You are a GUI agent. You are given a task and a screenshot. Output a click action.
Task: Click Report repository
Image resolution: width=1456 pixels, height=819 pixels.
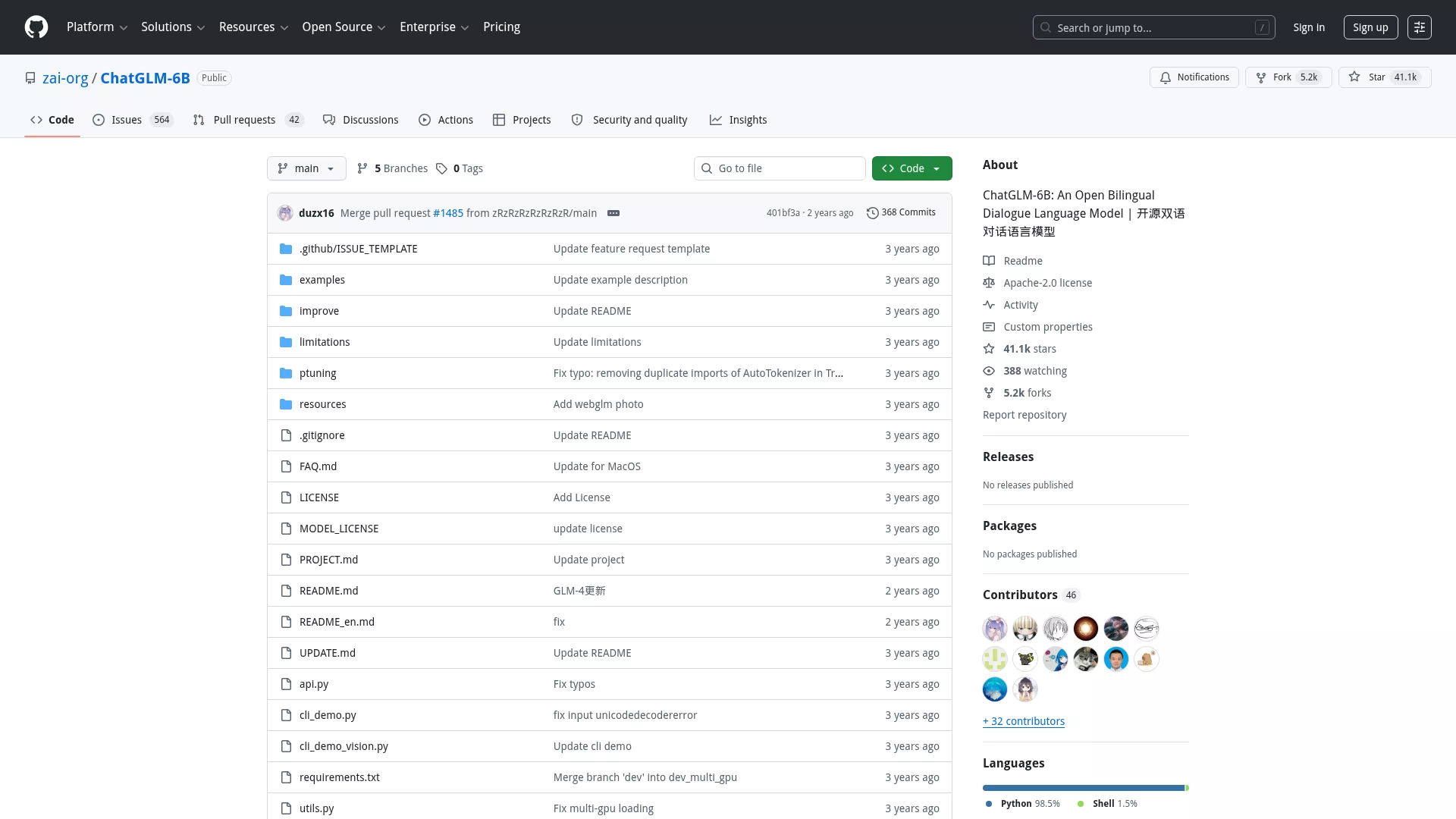1025,415
